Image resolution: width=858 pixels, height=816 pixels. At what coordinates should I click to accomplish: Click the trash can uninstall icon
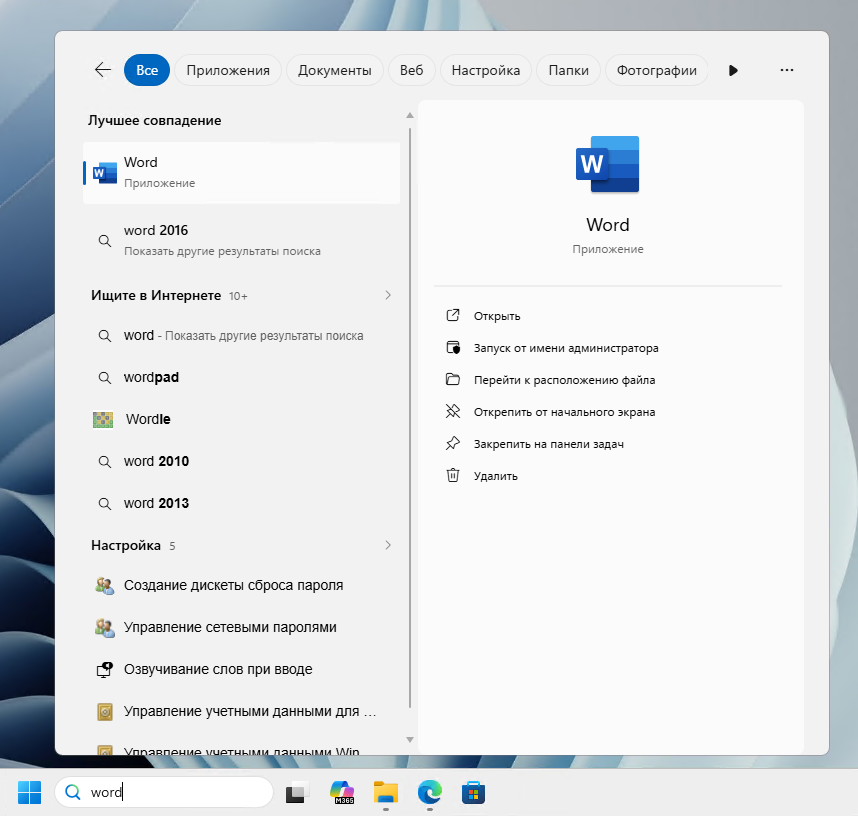pos(453,475)
